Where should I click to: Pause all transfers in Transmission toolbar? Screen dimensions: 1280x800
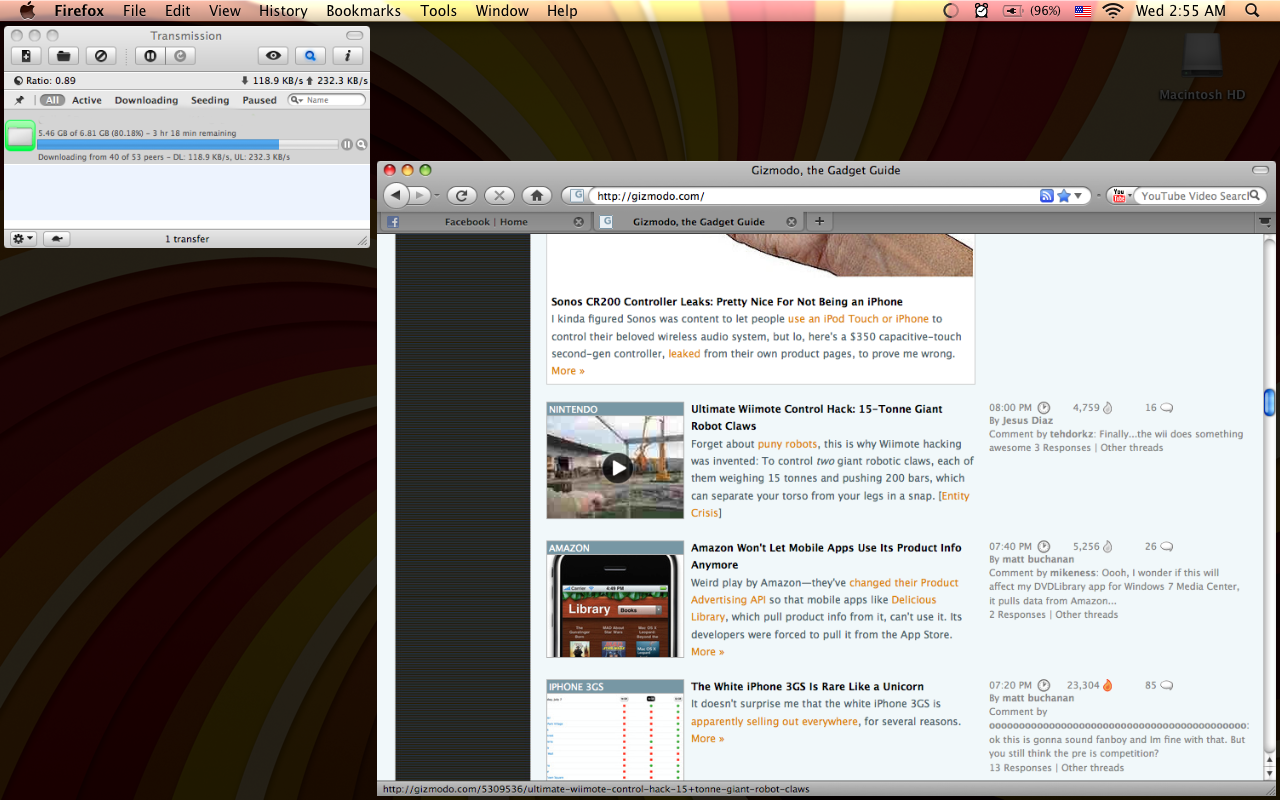point(150,56)
